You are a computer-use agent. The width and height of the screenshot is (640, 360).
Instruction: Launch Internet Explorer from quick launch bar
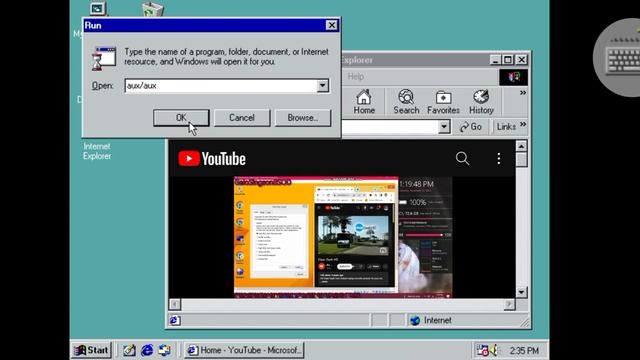147,350
